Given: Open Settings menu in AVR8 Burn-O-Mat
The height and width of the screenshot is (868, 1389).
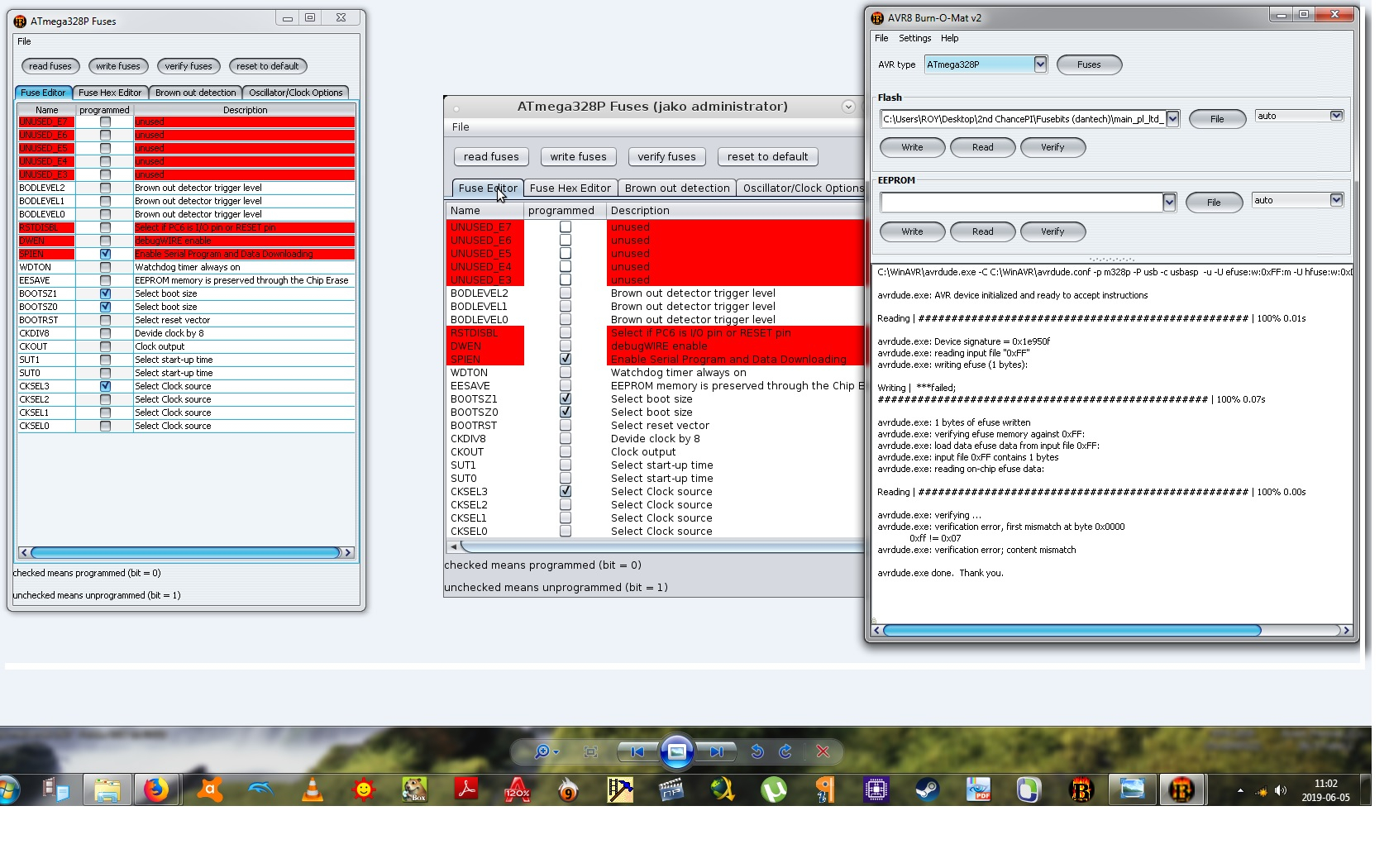Looking at the screenshot, I should [914, 38].
